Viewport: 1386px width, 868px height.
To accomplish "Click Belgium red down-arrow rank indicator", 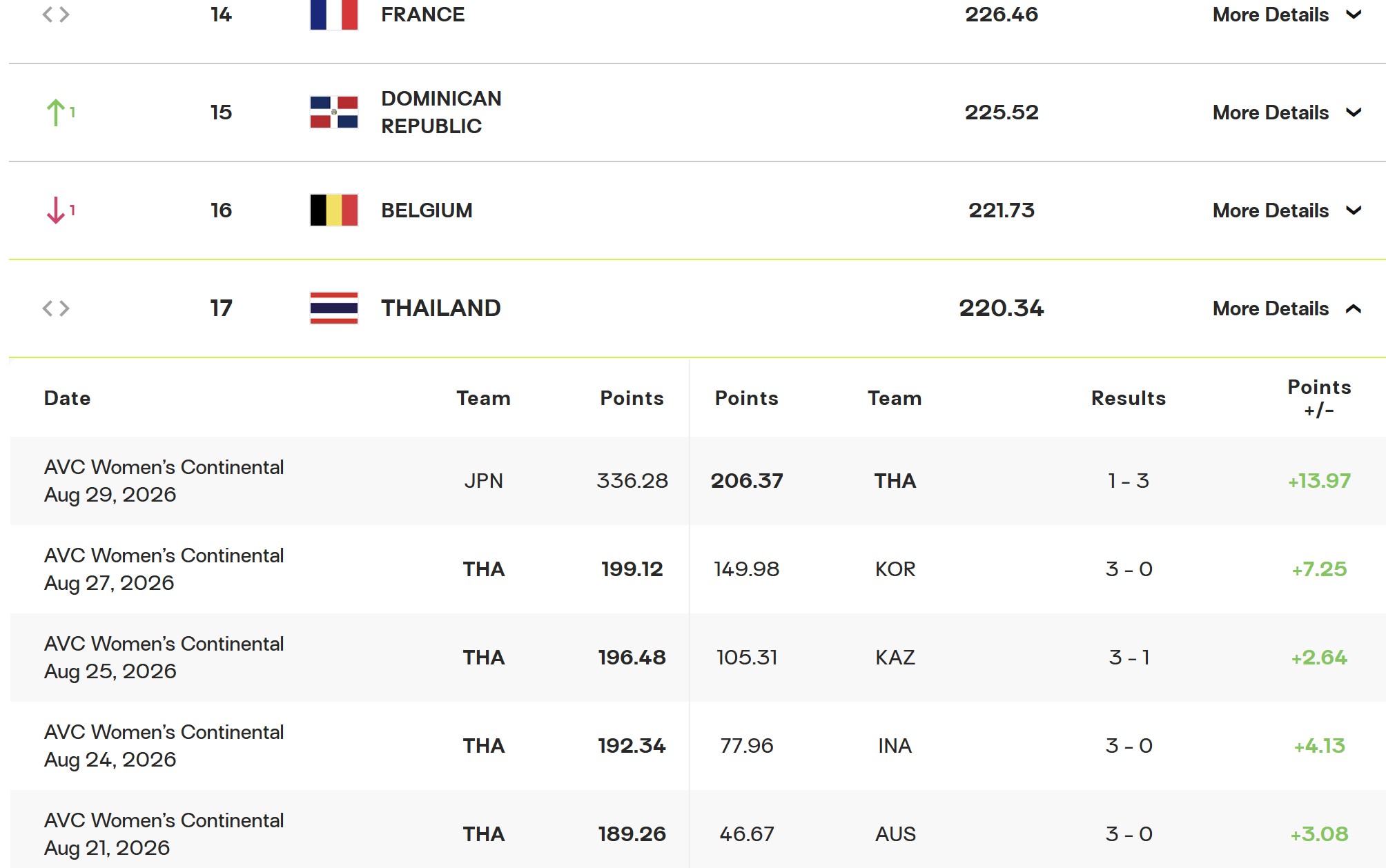I will pyautogui.click(x=60, y=210).
